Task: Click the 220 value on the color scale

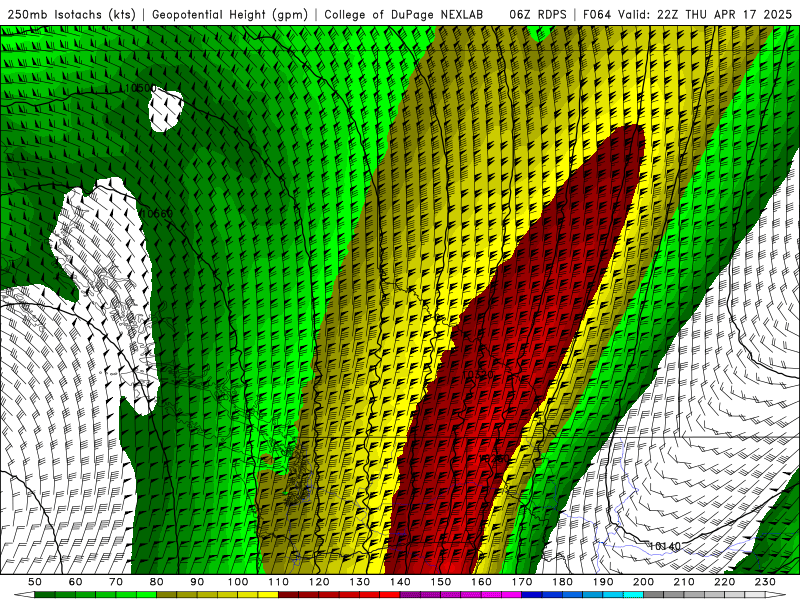Action: (x=724, y=582)
